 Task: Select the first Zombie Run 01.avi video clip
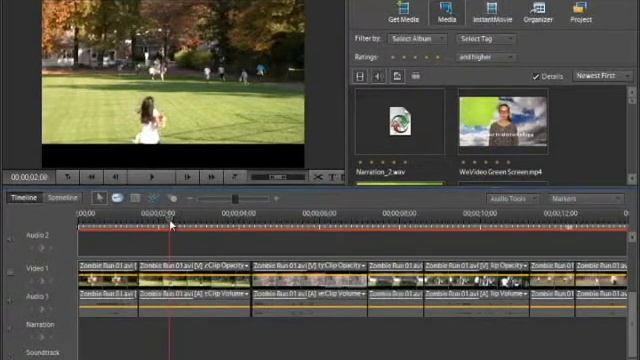pos(108,274)
